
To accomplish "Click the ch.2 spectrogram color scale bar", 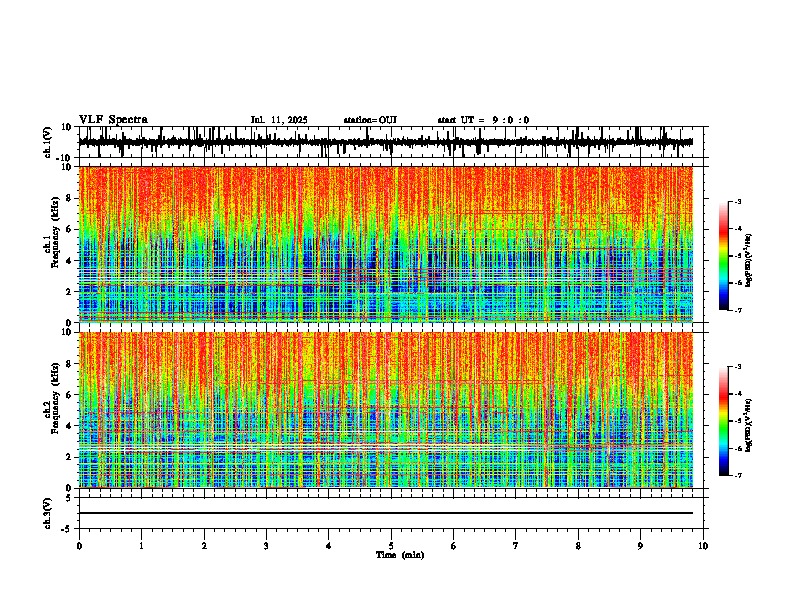I will point(724,421).
